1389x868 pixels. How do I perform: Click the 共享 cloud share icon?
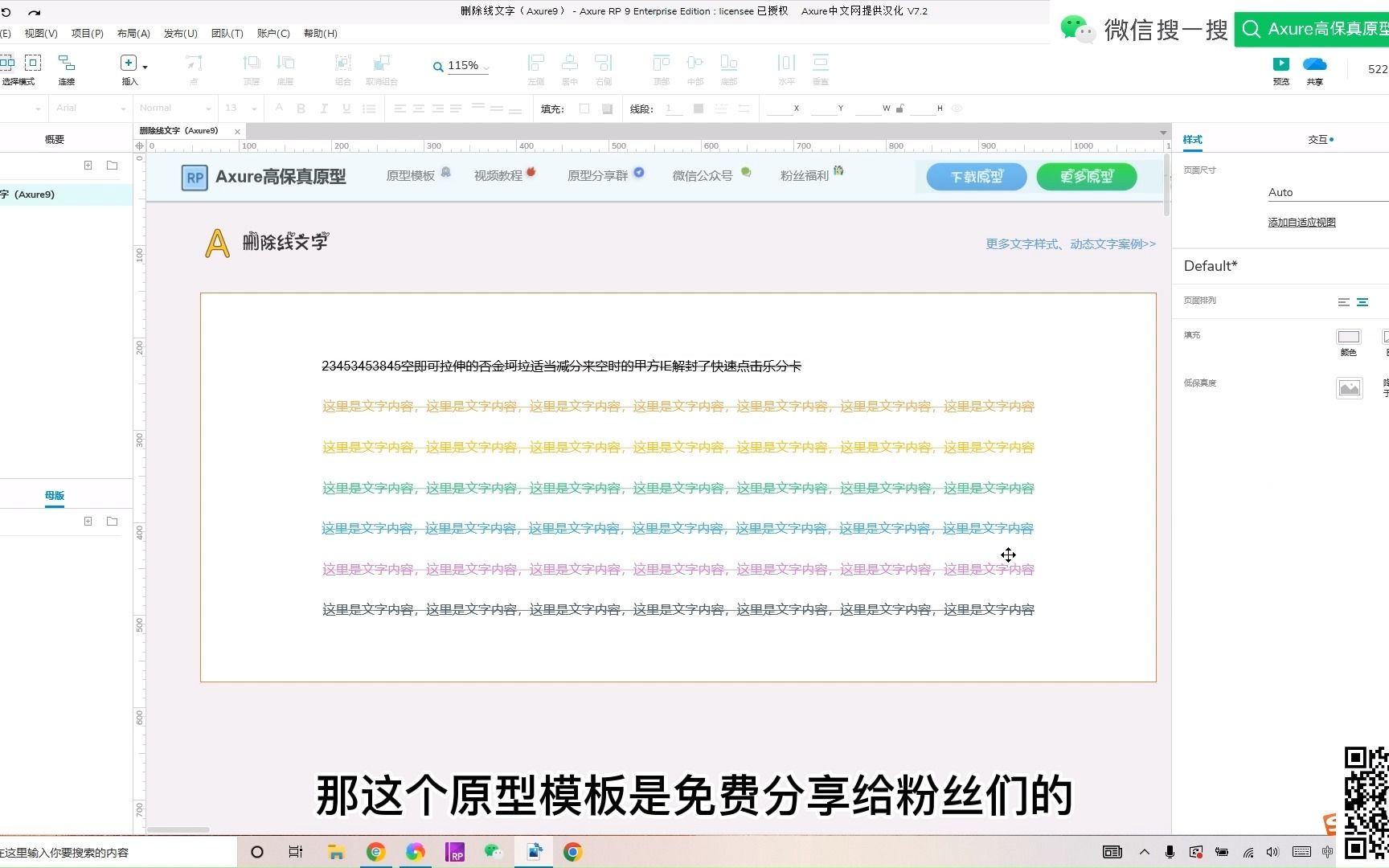1314,64
